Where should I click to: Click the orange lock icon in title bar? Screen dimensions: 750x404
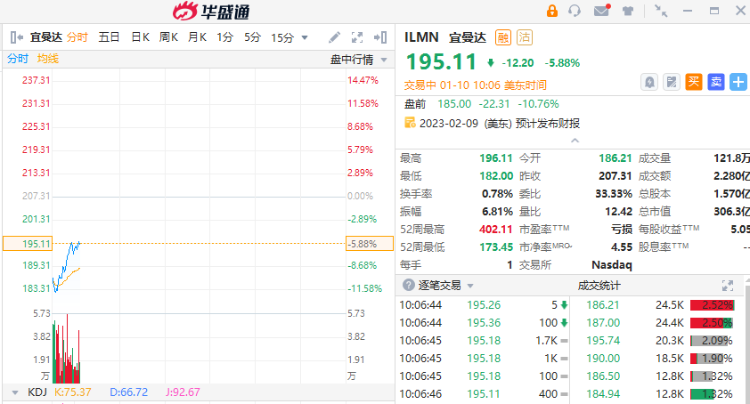(x=552, y=11)
